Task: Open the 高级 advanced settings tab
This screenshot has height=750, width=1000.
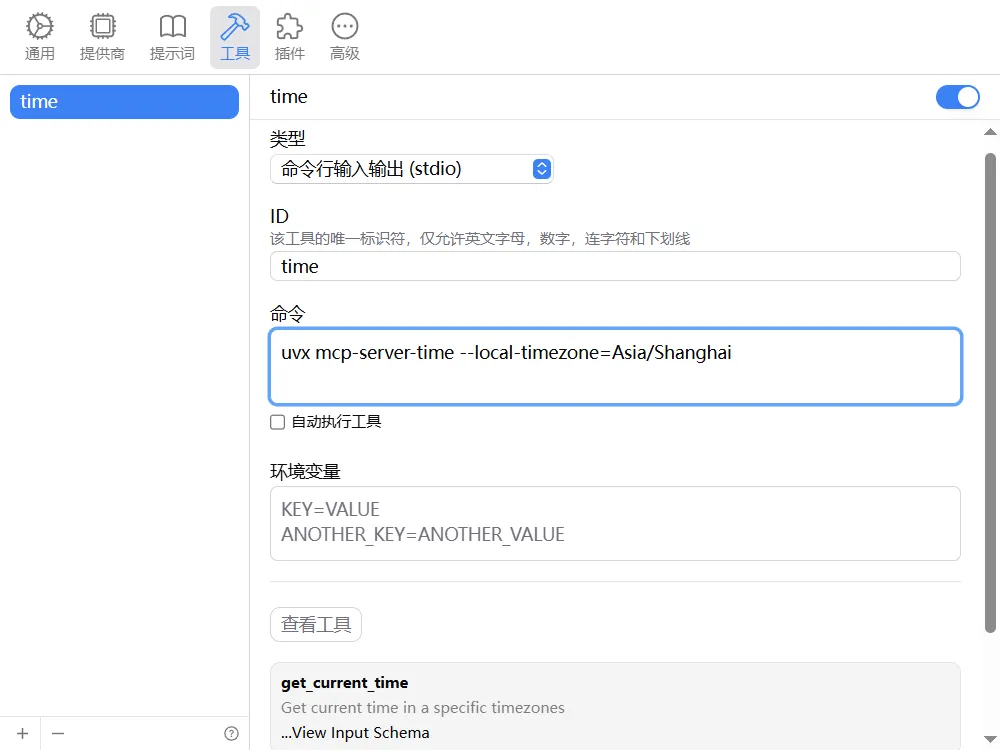Action: (x=345, y=38)
